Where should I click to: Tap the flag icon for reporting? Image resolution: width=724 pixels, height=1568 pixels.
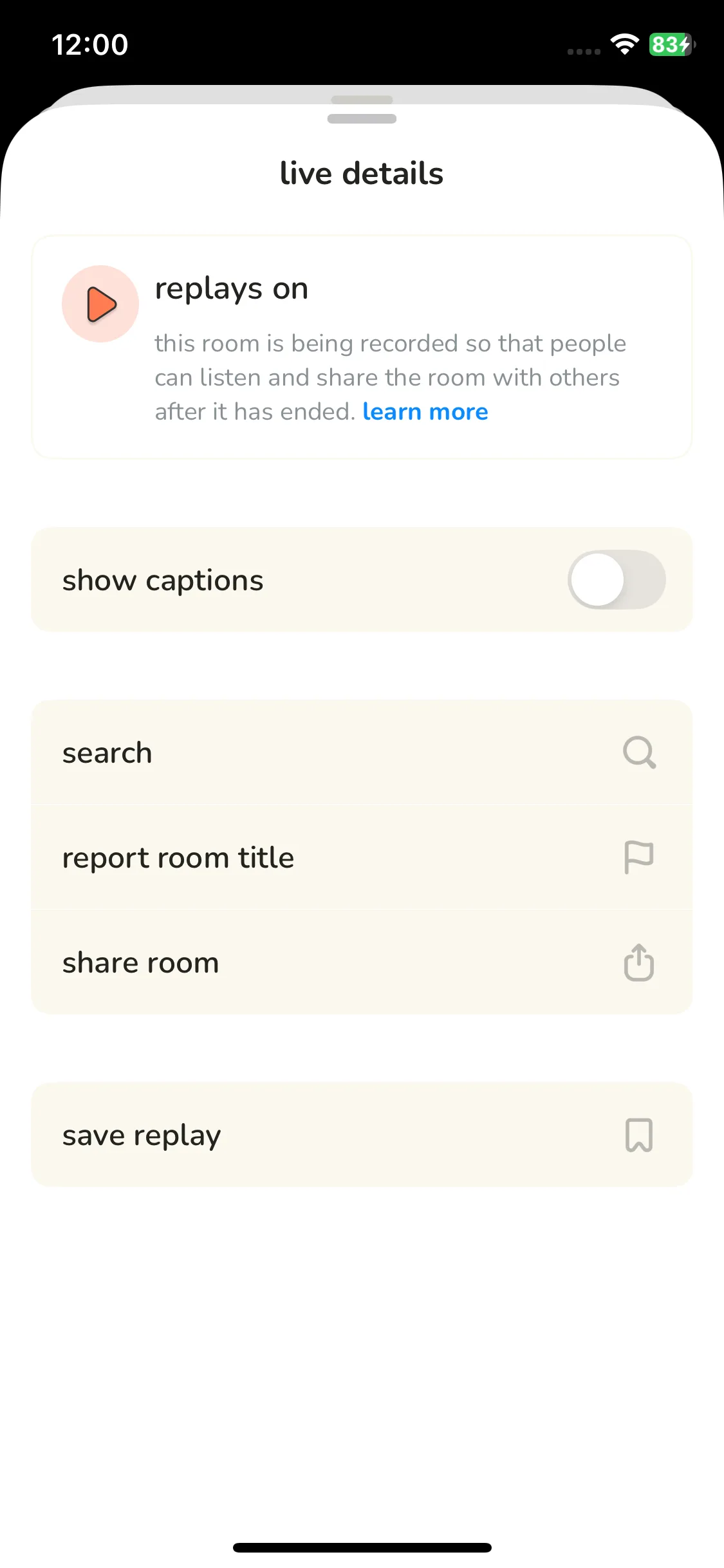639,857
